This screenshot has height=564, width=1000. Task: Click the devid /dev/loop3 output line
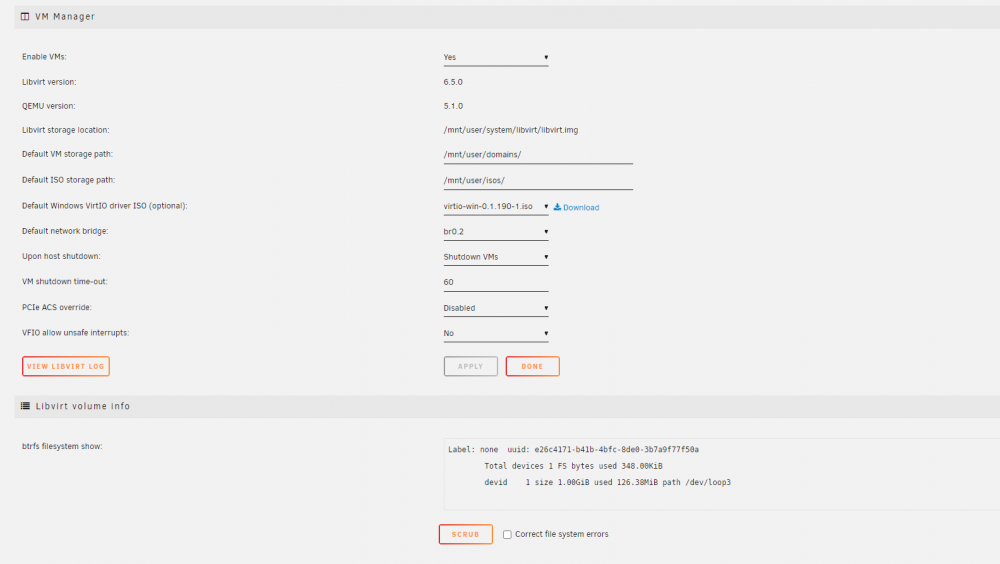click(x=607, y=482)
